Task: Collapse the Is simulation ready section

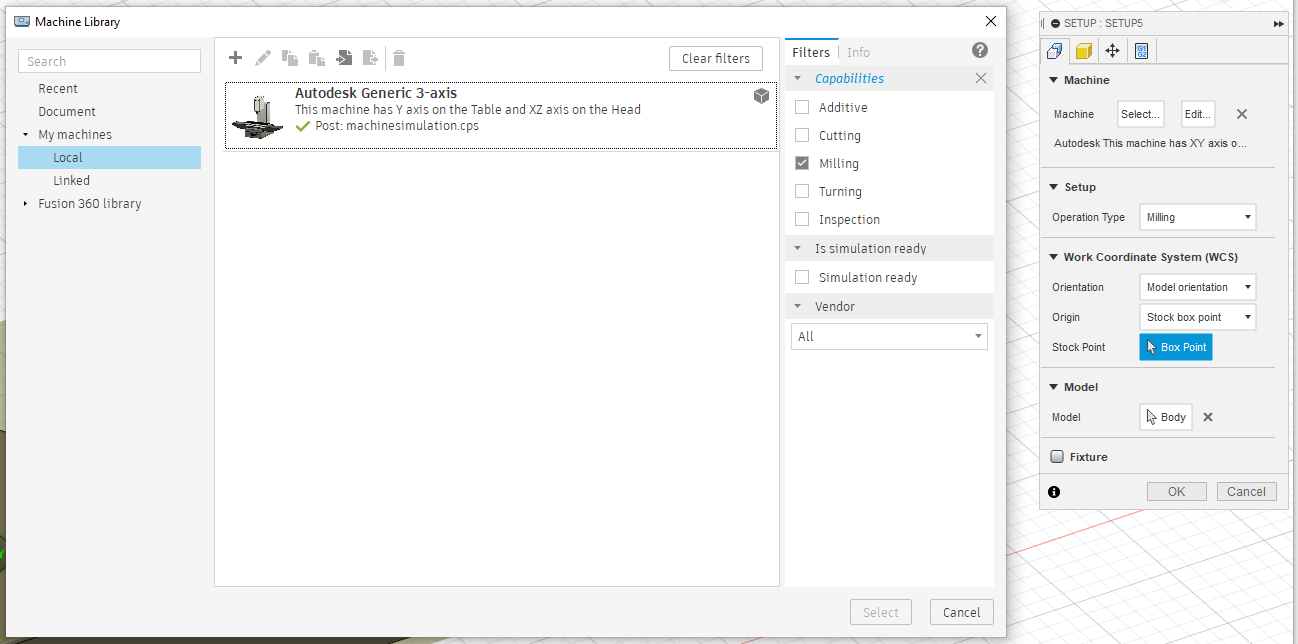Action: click(798, 248)
